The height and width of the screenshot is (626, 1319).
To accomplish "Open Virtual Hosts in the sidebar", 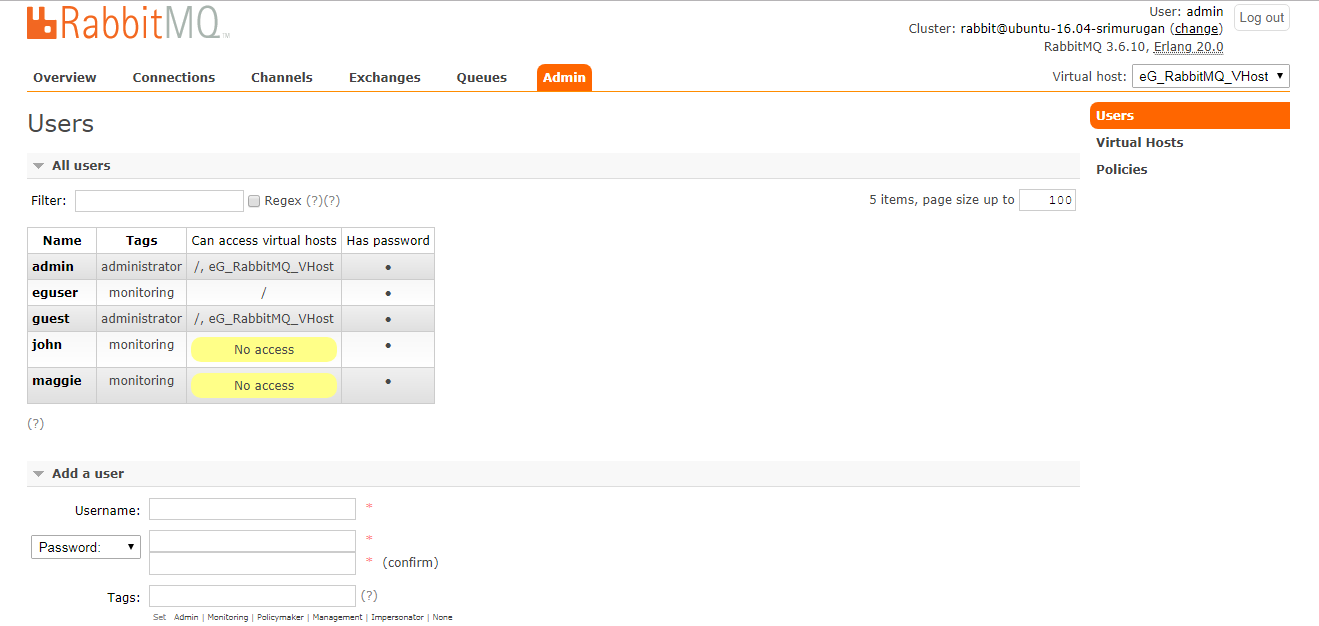I will (1139, 143).
